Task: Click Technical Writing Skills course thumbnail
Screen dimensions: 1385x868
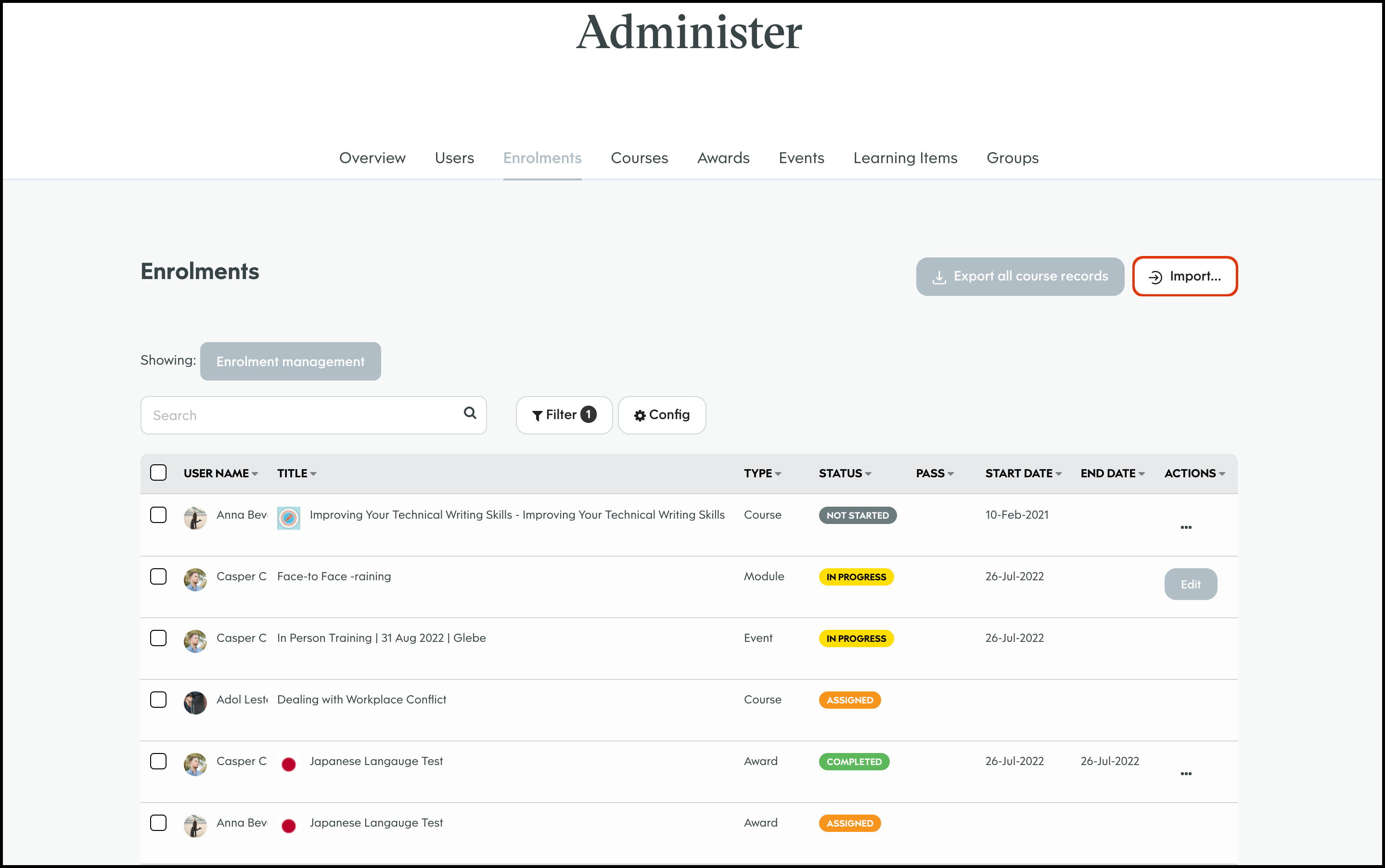Action: (x=288, y=518)
